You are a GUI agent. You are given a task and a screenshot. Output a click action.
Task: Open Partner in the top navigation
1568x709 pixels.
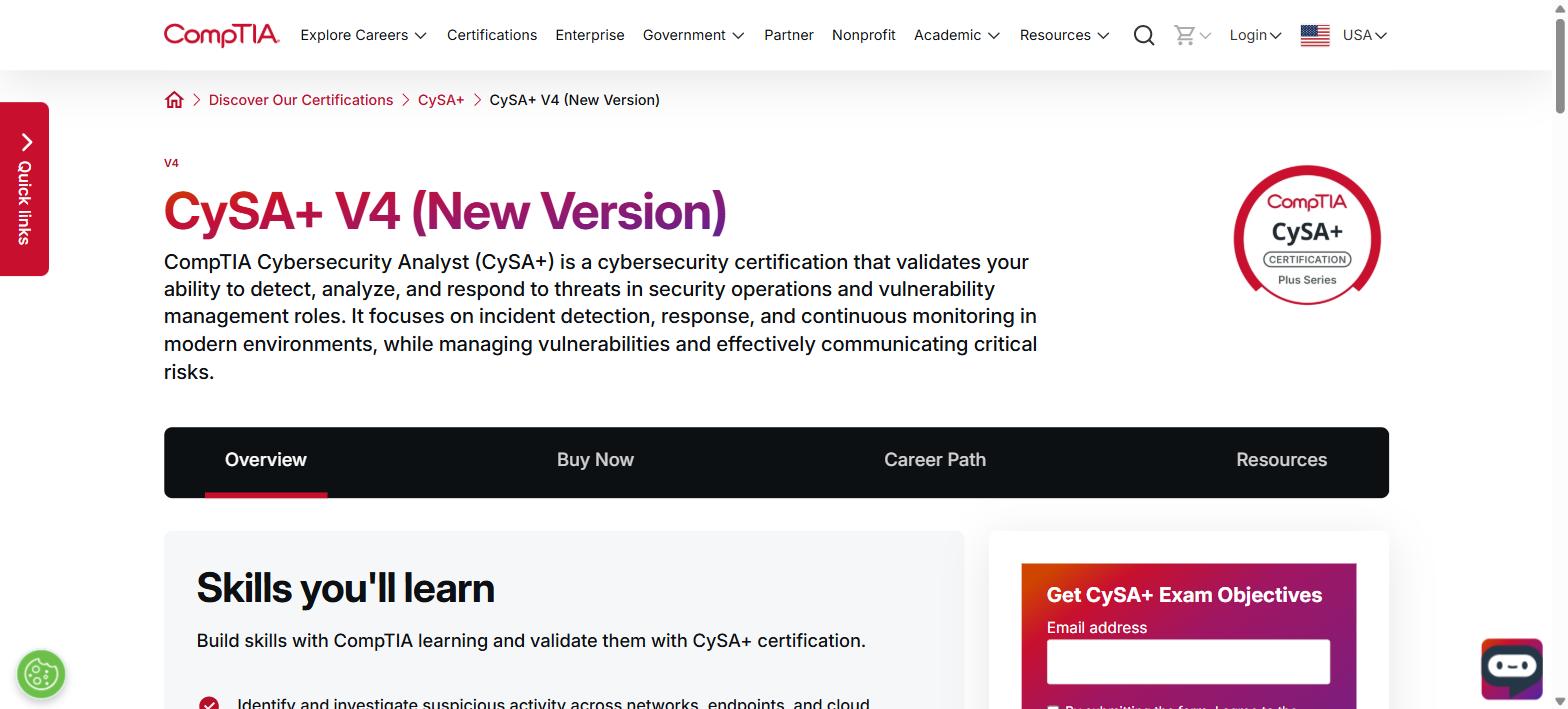coord(789,35)
